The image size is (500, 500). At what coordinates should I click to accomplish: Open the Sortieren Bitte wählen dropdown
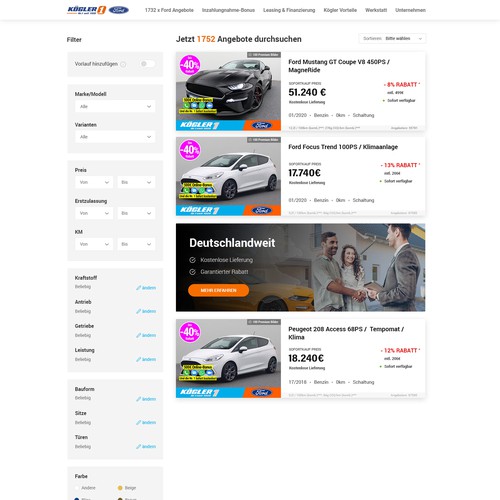(392, 39)
